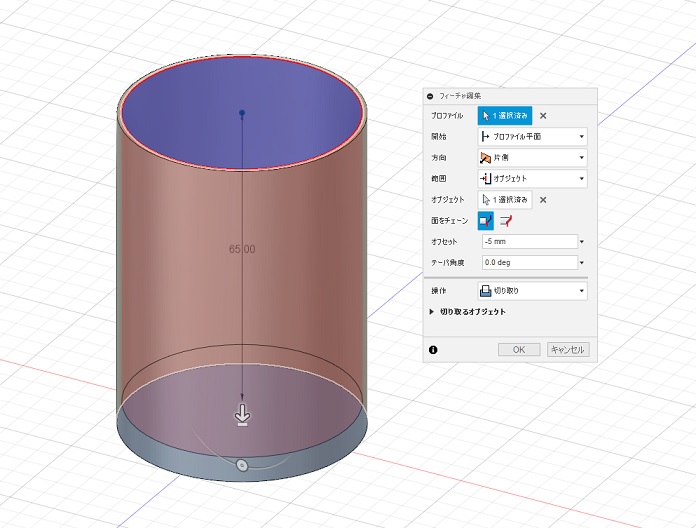696x528 pixels.
Task: Open the オフセット value dropdown arrow
Action: point(582,242)
